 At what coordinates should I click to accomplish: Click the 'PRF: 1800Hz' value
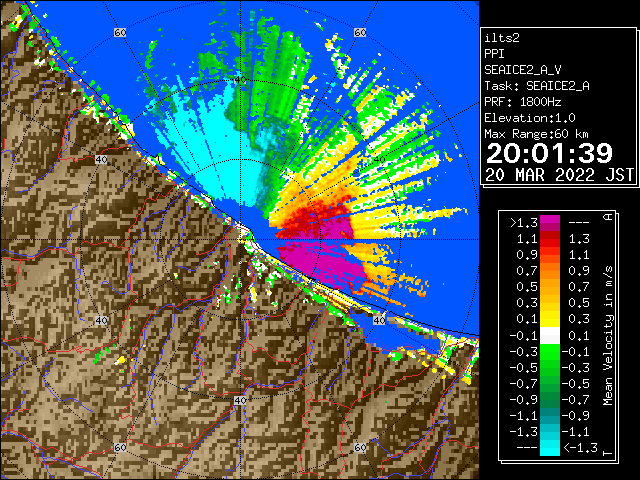pos(523,102)
